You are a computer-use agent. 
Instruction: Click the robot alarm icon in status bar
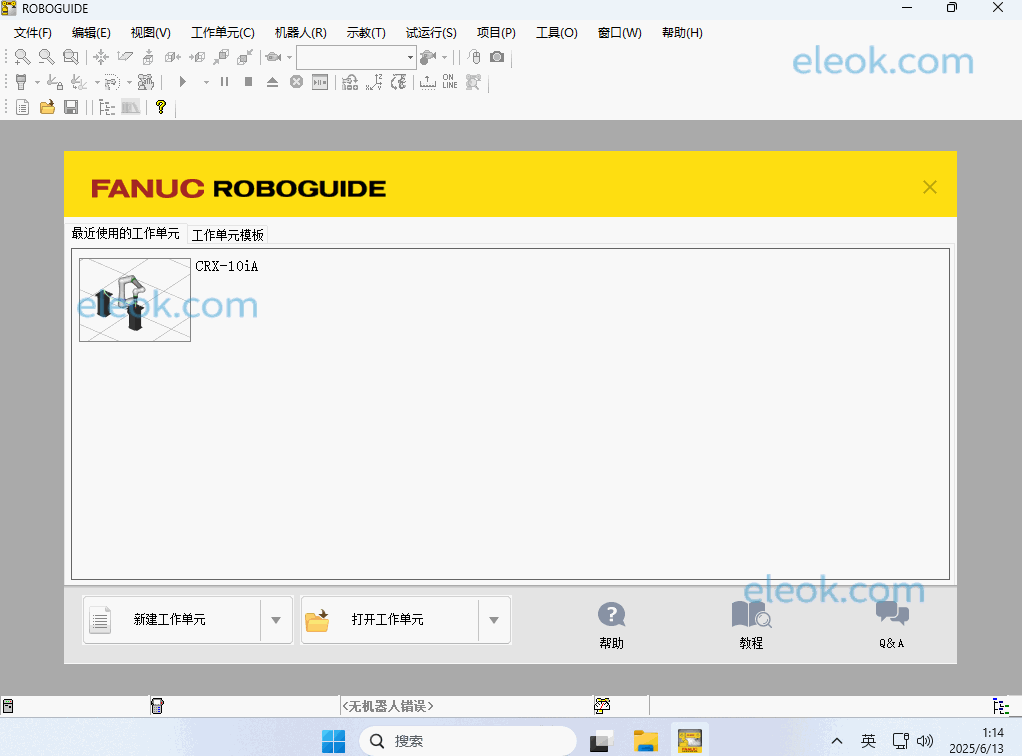(x=602, y=705)
